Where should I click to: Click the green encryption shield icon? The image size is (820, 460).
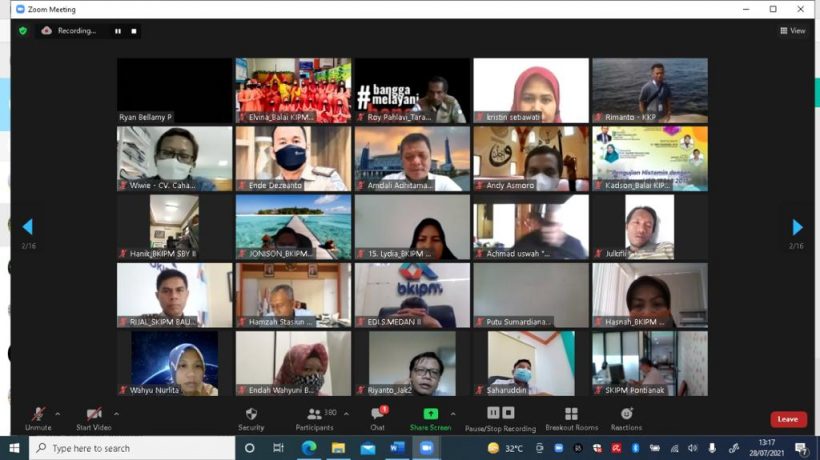tap(23, 31)
